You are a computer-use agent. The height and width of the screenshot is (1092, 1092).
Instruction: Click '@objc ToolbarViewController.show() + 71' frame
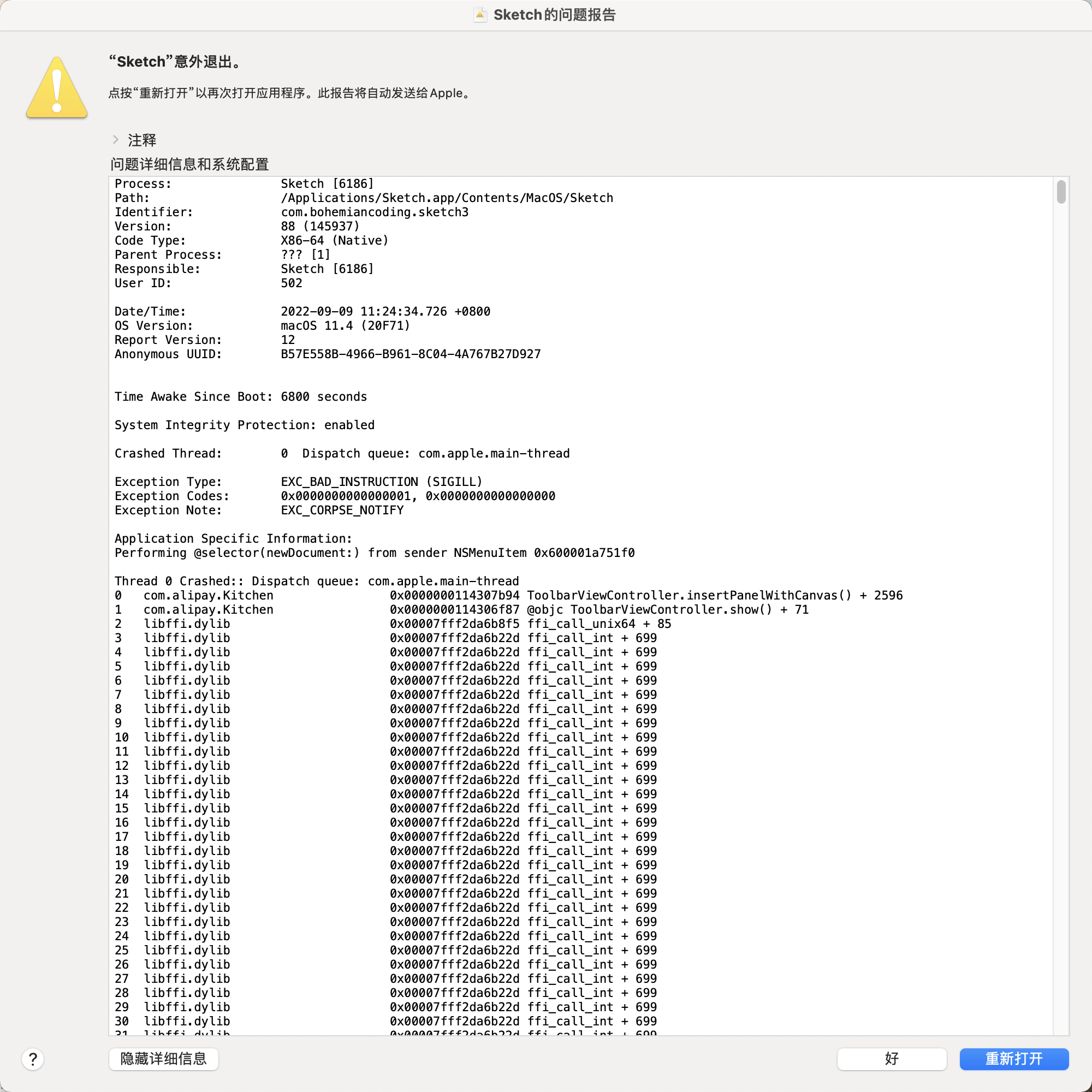(668, 609)
